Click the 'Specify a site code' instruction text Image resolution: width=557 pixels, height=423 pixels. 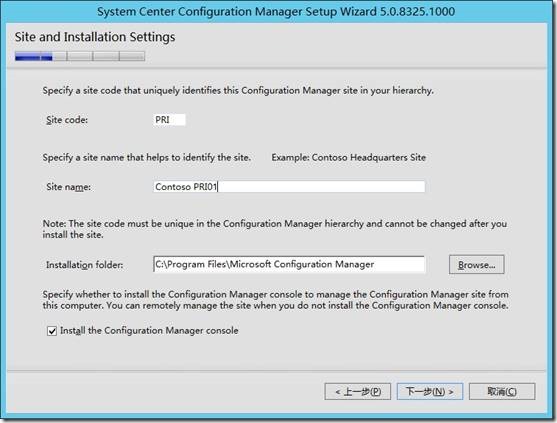click(238, 91)
